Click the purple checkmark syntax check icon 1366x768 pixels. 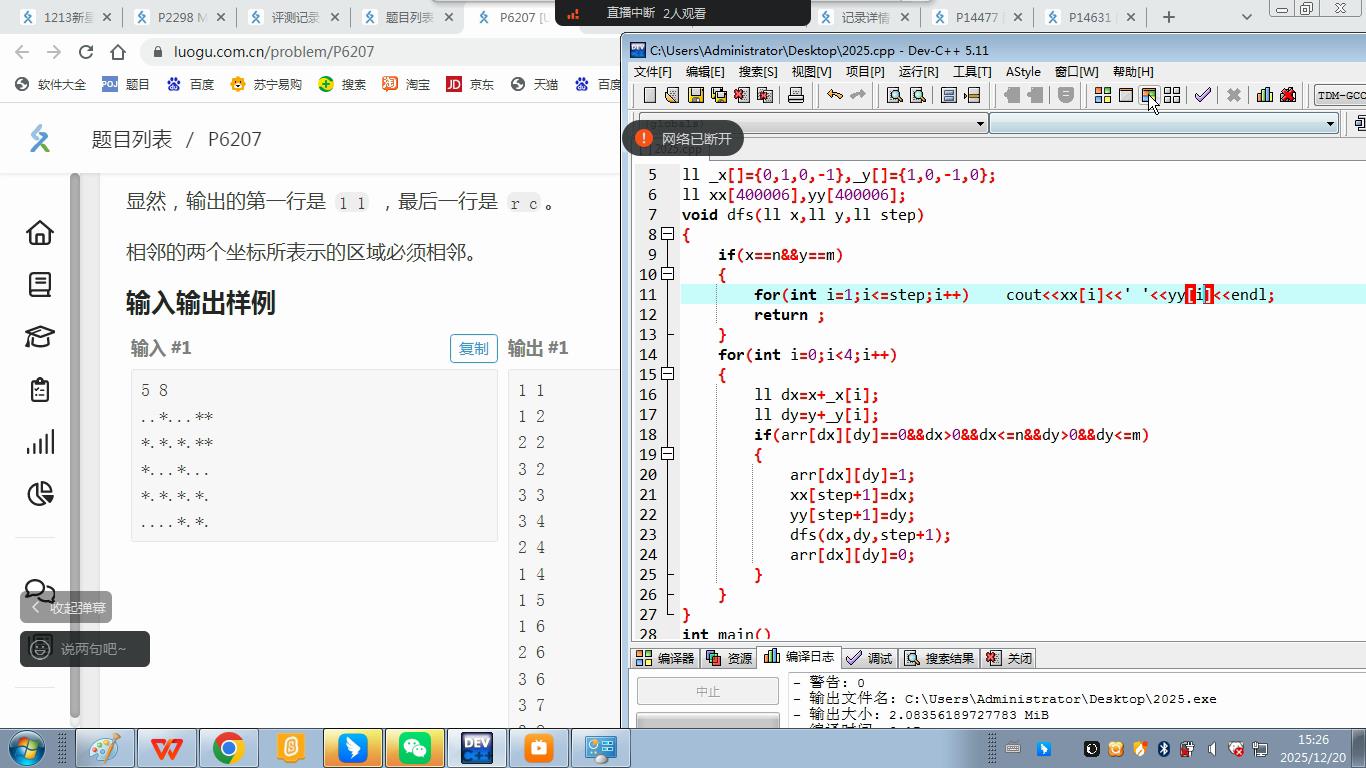click(x=1202, y=95)
